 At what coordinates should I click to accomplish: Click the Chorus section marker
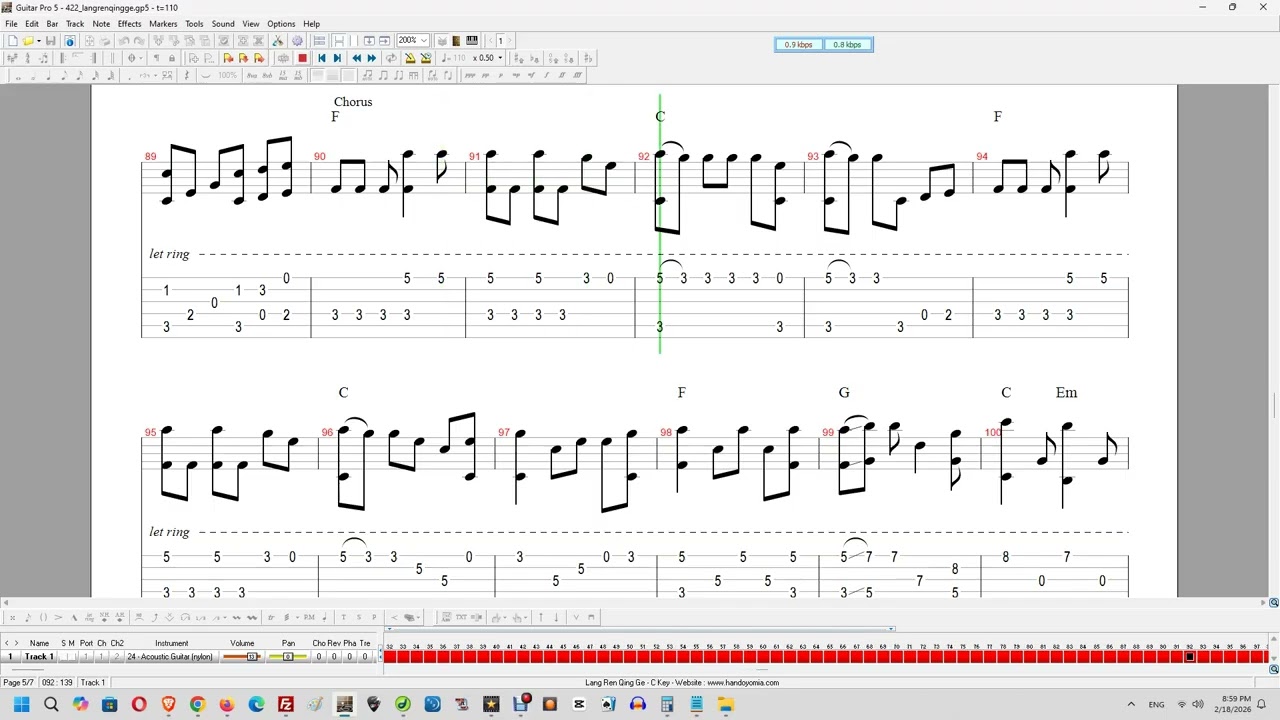coord(353,102)
